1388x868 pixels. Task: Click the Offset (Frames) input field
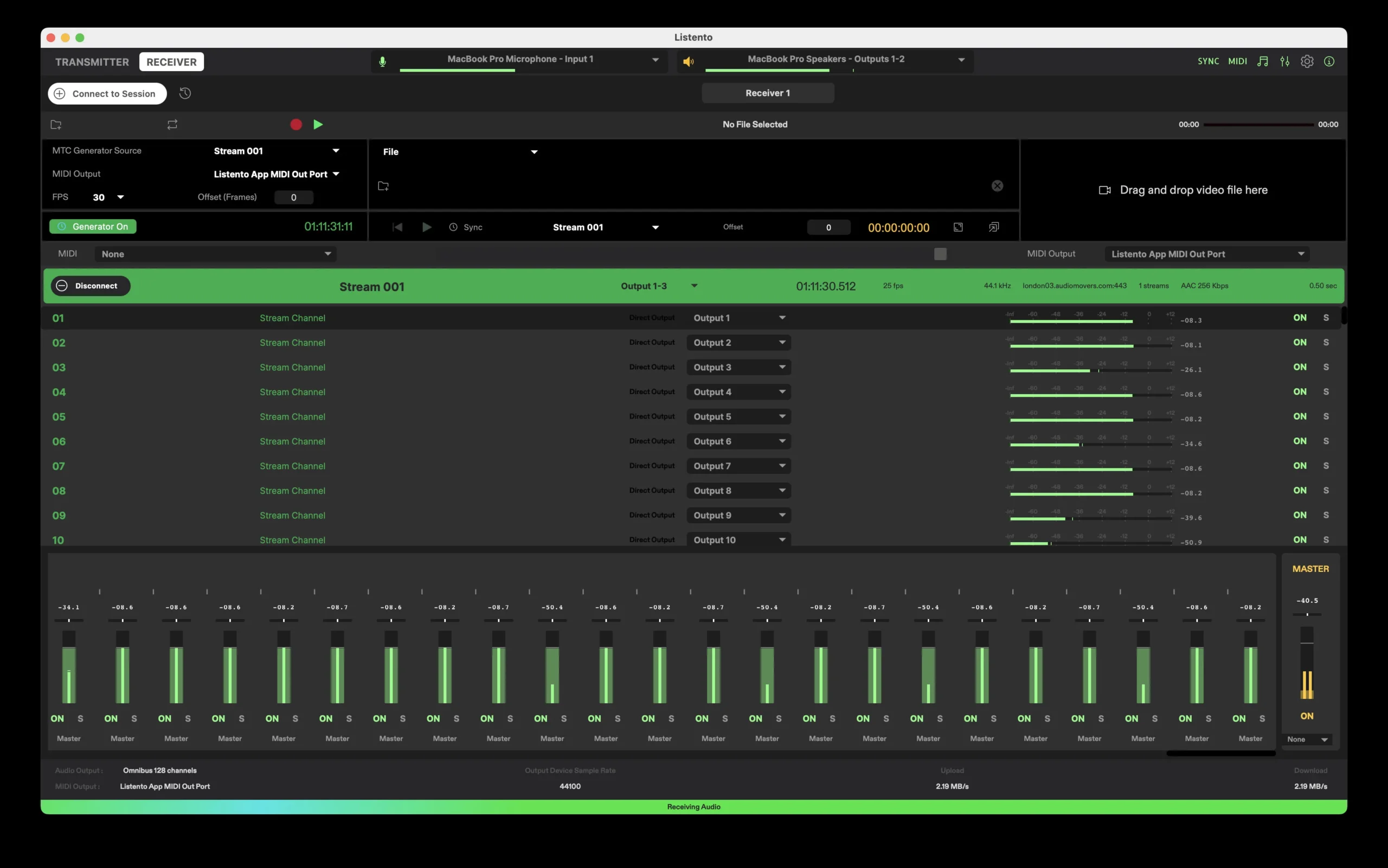294,197
